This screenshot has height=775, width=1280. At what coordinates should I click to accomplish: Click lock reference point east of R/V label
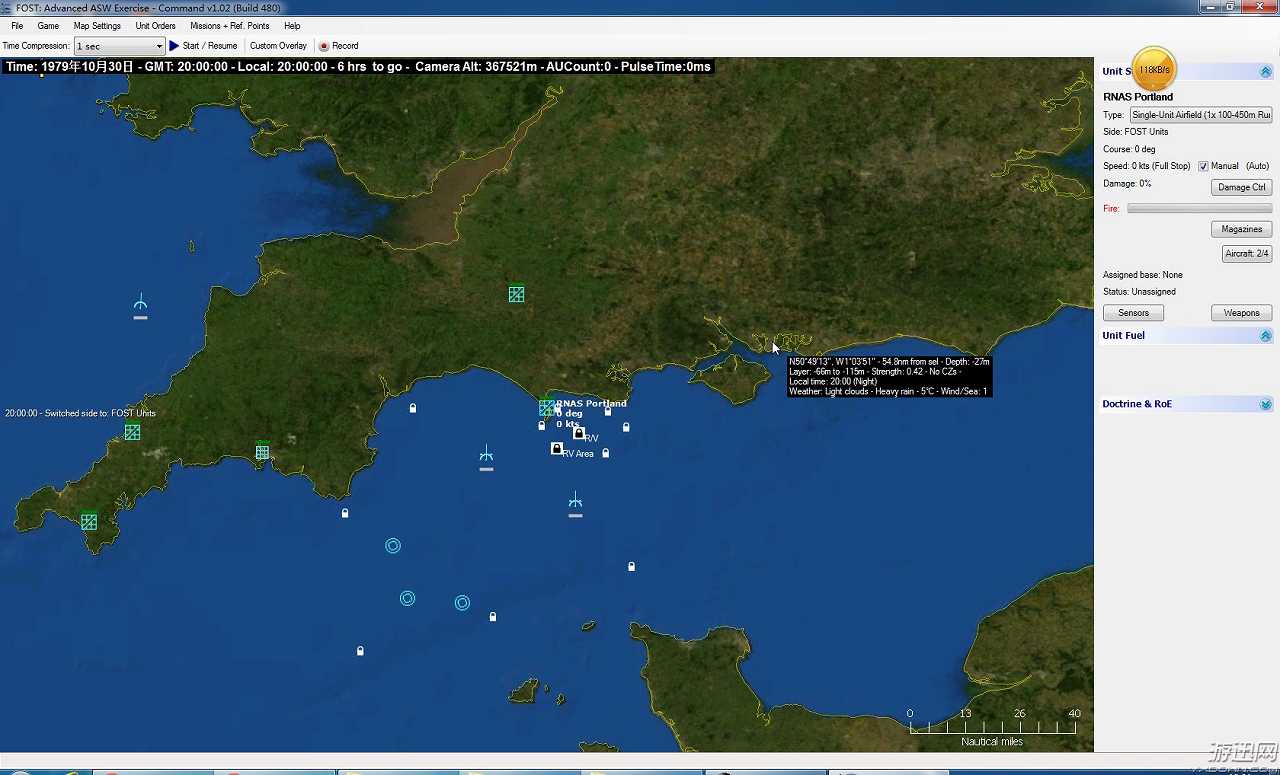click(626, 427)
